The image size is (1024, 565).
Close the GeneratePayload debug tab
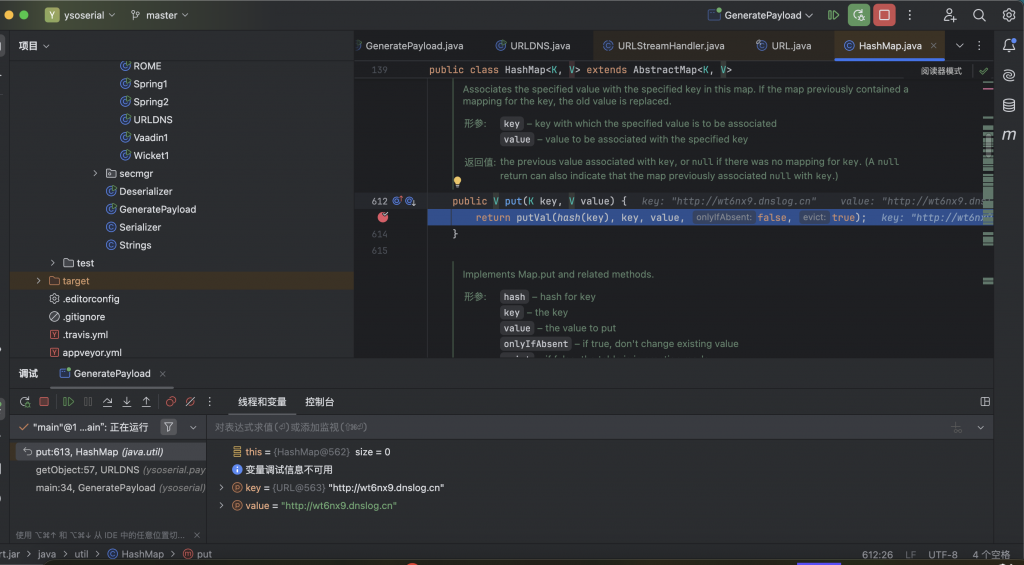click(163, 374)
